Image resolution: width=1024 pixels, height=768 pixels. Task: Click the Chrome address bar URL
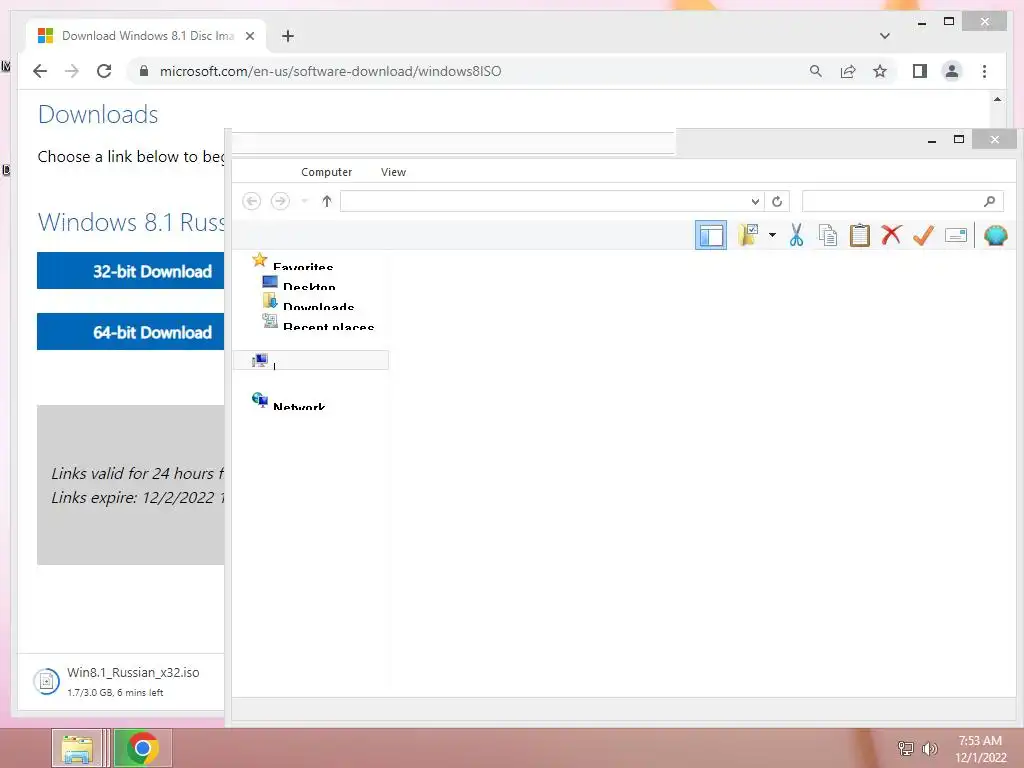point(330,71)
